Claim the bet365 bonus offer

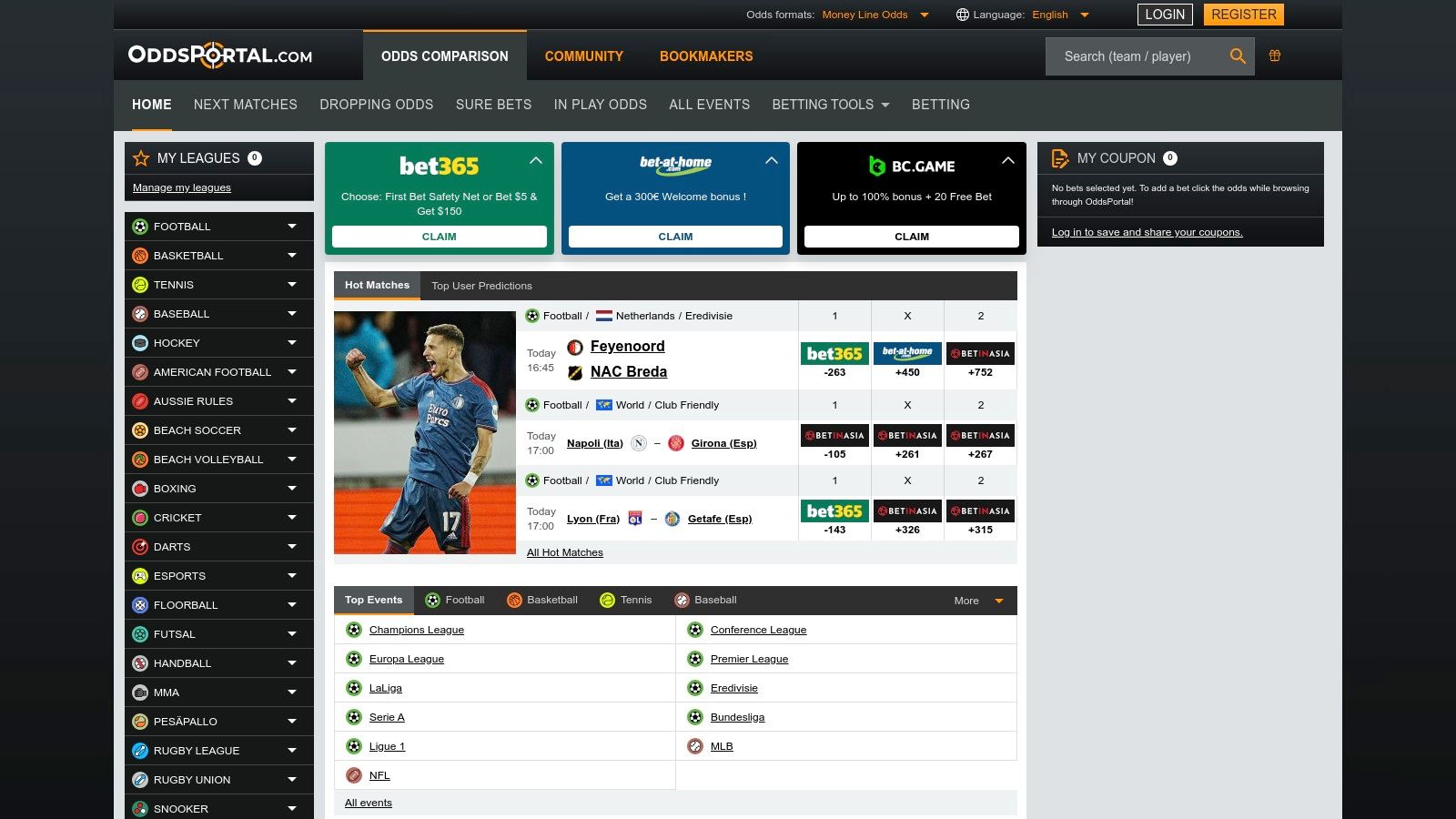(440, 237)
